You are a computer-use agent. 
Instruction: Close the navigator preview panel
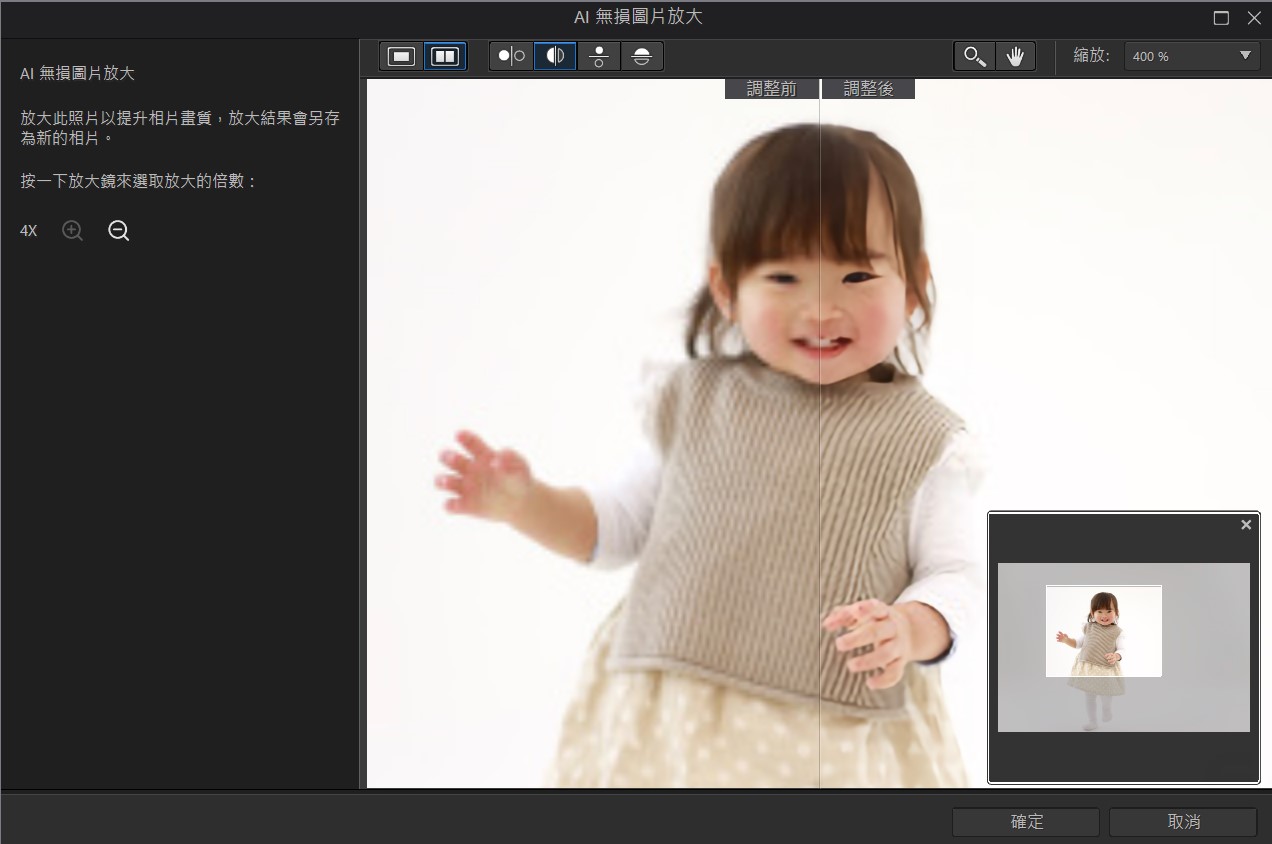[1246, 525]
